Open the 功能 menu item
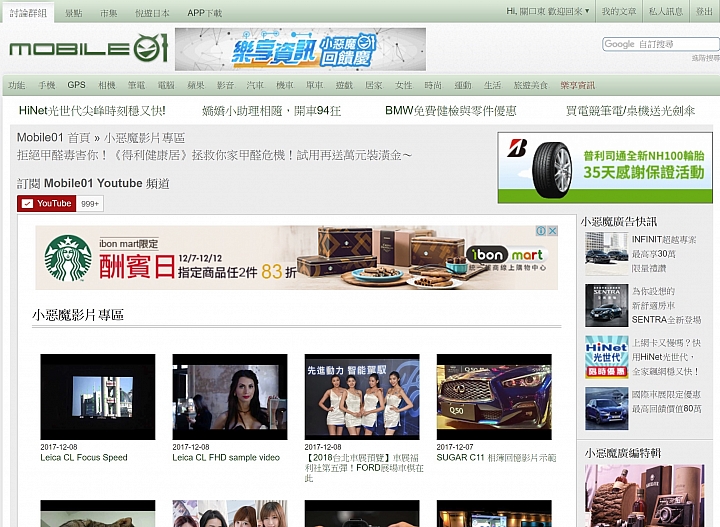 click(17, 85)
